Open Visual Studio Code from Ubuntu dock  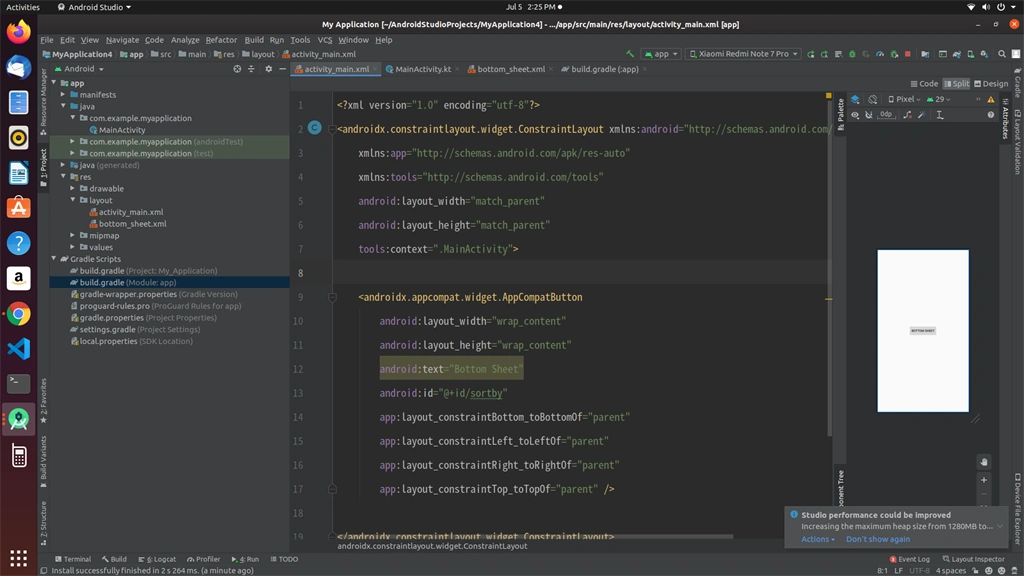(18, 349)
